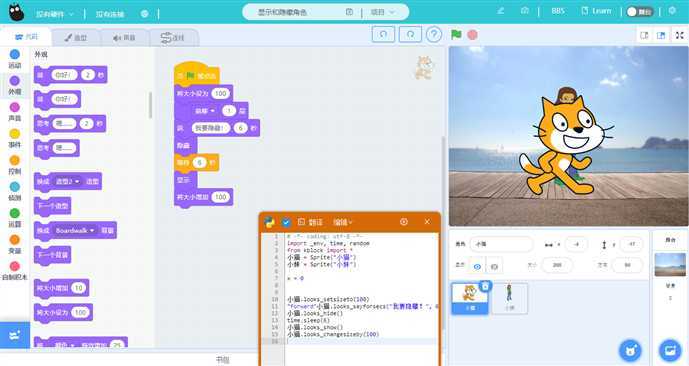Open the project dropdown menu

click(383, 12)
